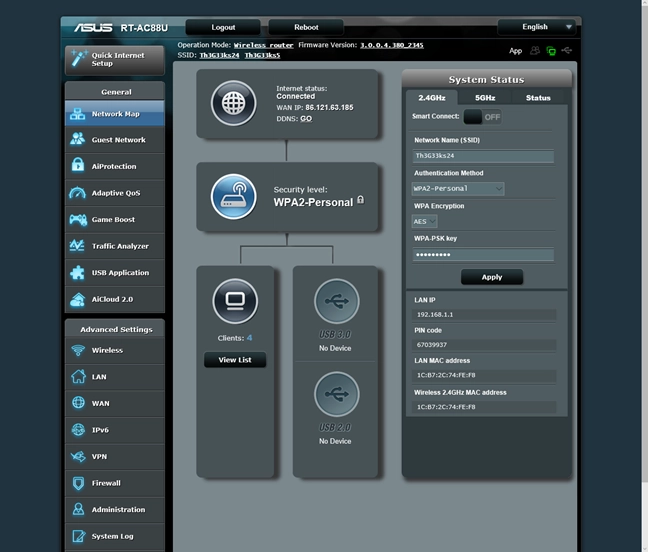This screenshot has height=552, width=648.
Task: Click the Clients computer monitor icon
Action: (x=235, y=301)
